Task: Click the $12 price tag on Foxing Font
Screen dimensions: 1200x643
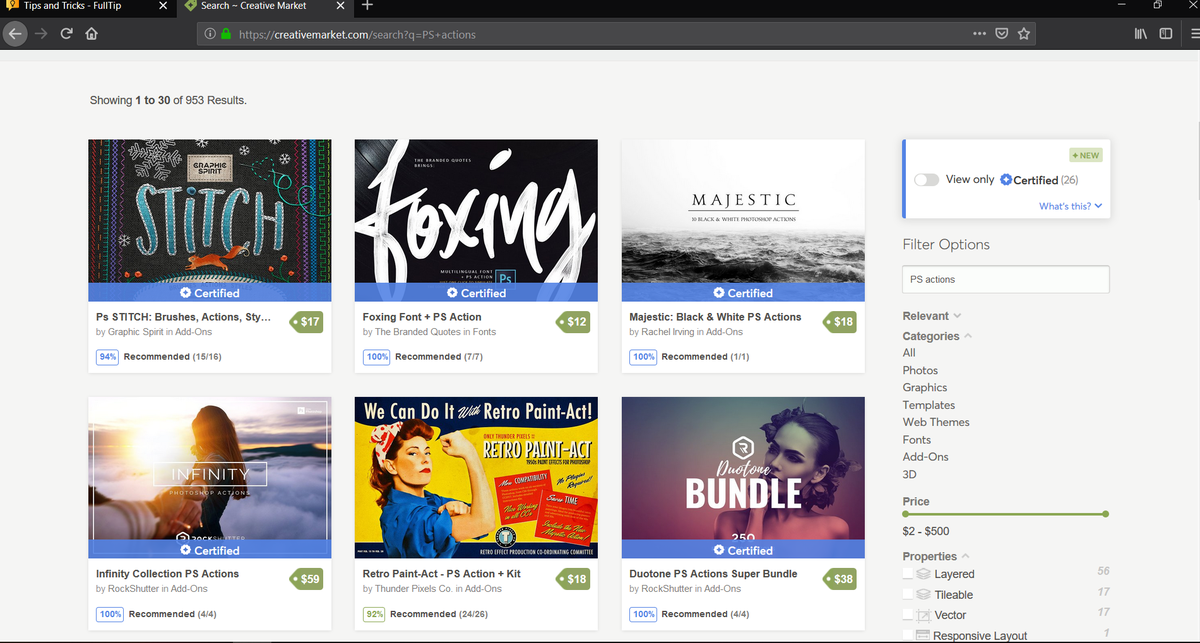Action: tap(573, 322)
